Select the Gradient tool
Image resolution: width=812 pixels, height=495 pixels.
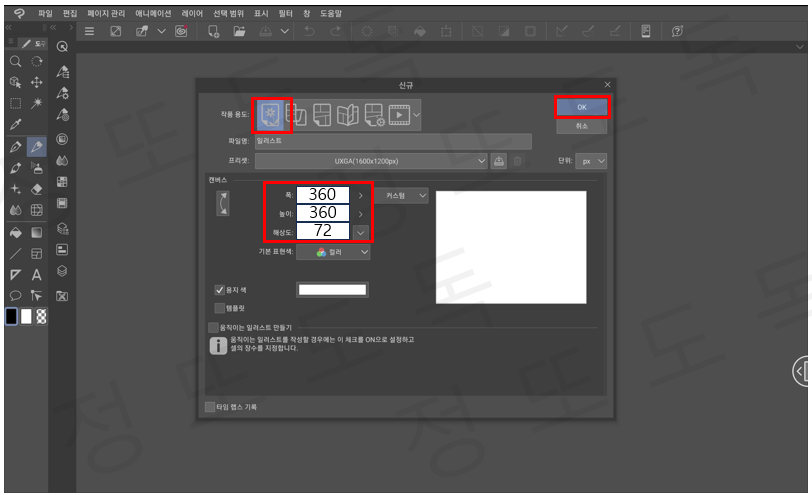[37, 232]
